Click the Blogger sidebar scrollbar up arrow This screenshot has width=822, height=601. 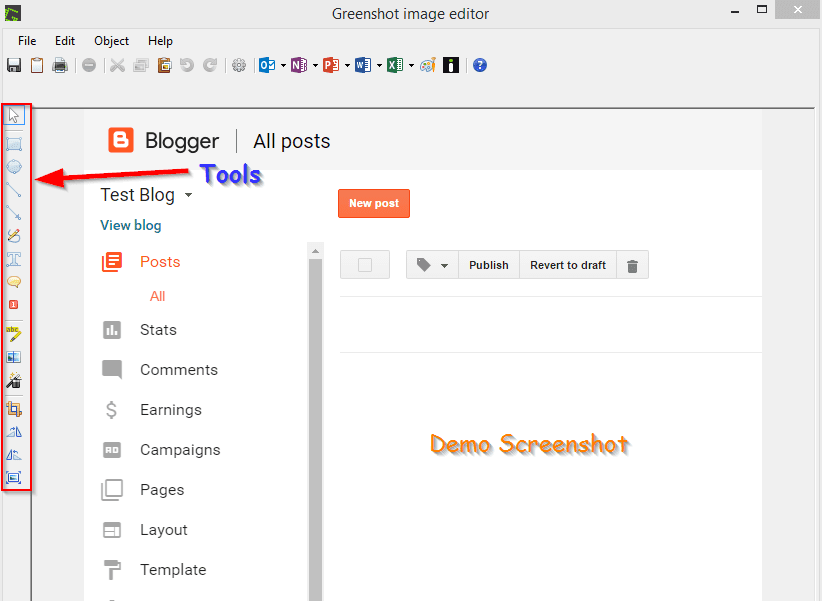click(x=316, y=251)
